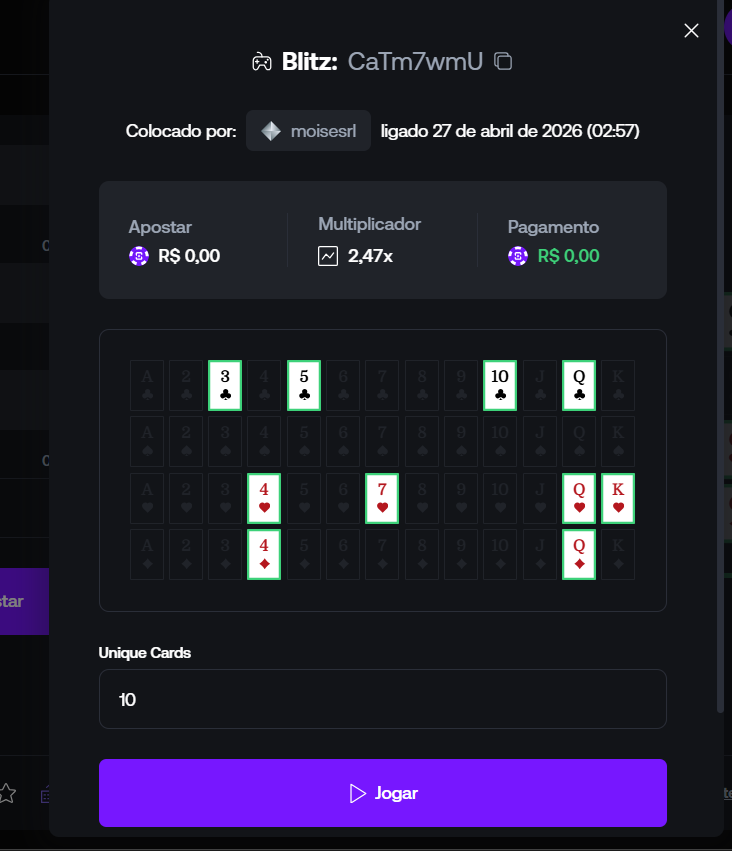Select the King of hearts card

(x=618, y=498)
